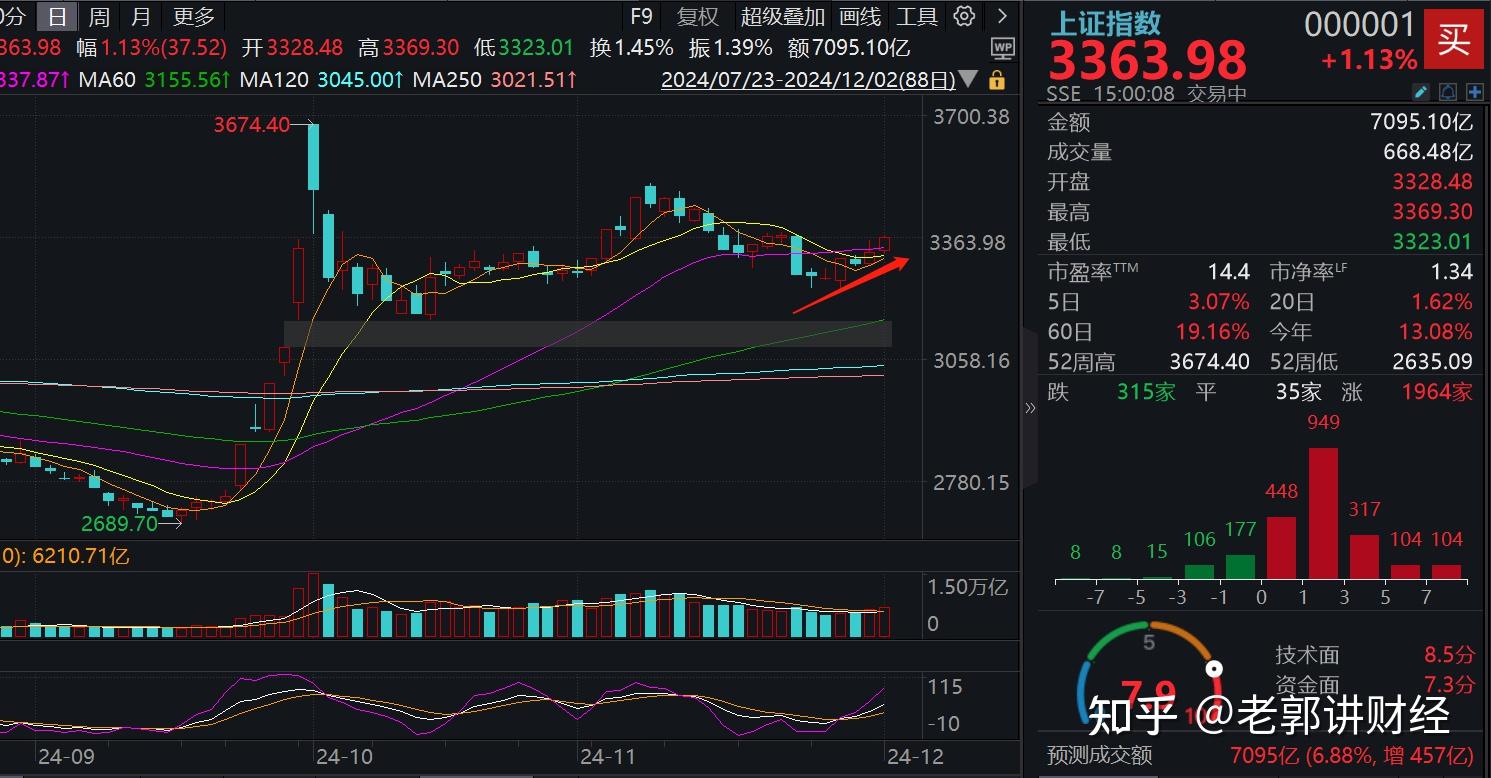Viewport: 1491px width, 778px height.
Task: Switch to the 周 weekly chart tab
Action: point(96,16)
